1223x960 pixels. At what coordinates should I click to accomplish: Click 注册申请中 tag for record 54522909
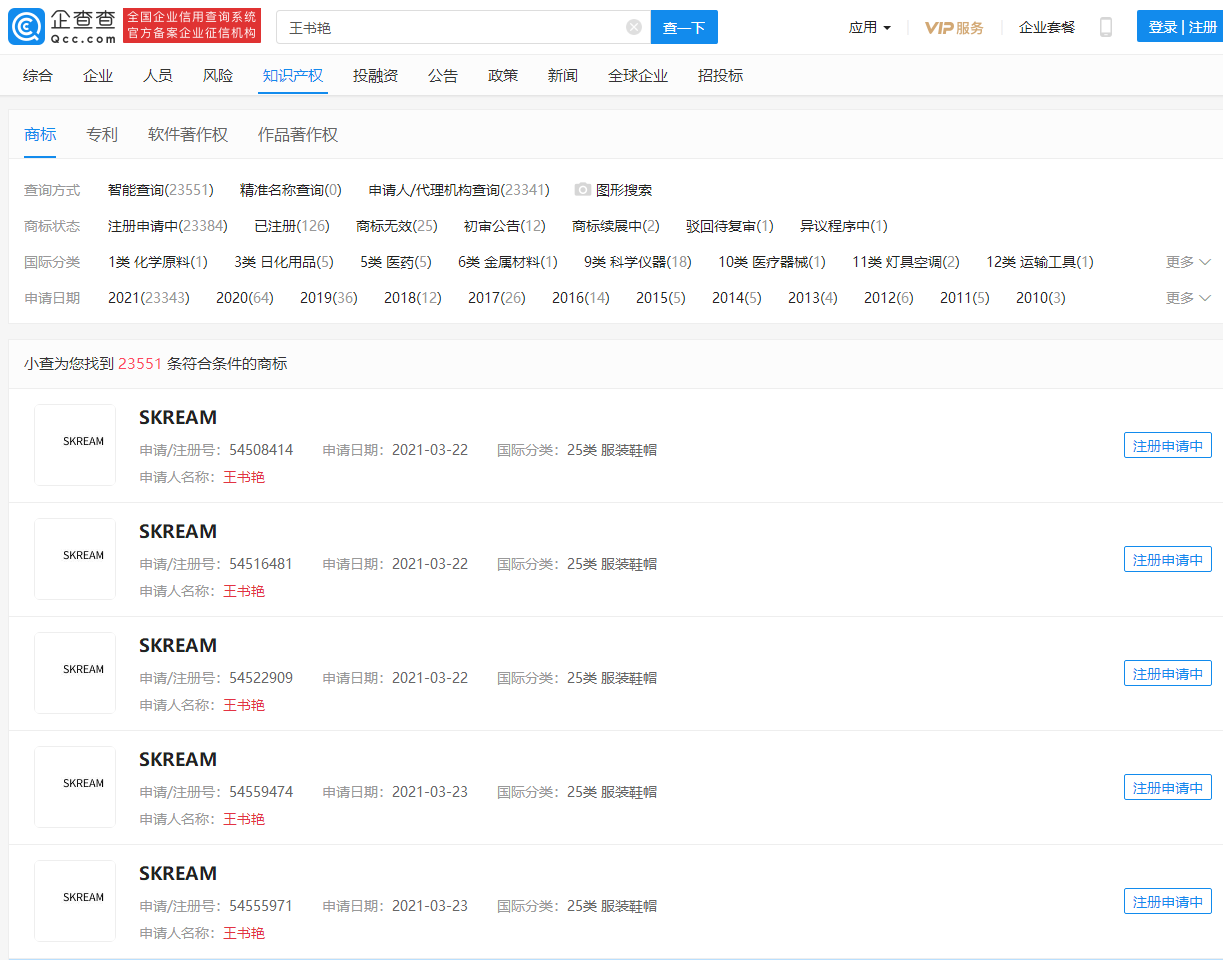[1168, 673]
